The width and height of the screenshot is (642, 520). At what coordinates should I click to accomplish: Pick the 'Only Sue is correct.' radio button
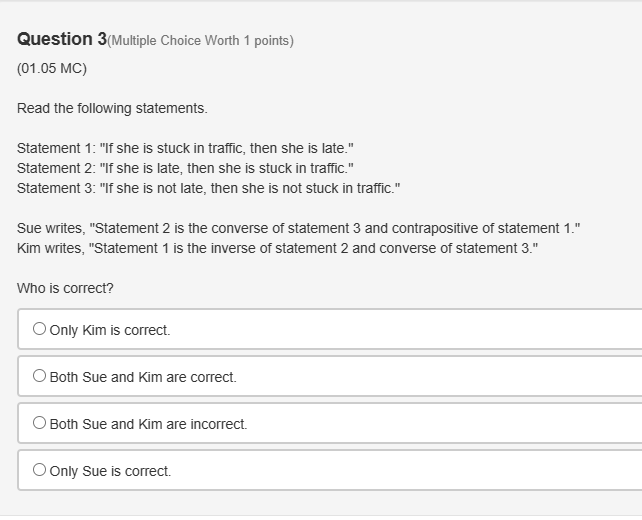point(39,470)
